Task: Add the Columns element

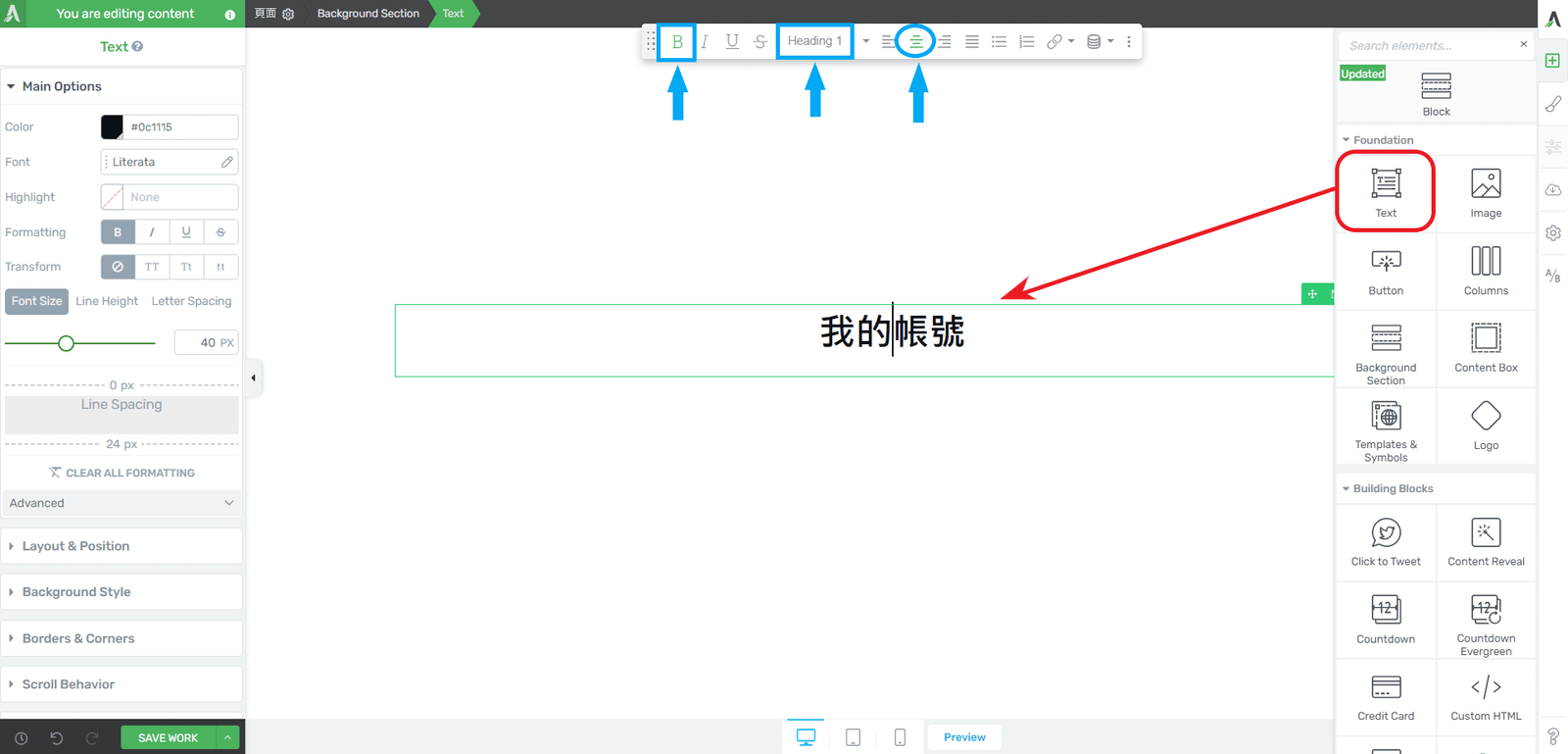Action: 1486,271
